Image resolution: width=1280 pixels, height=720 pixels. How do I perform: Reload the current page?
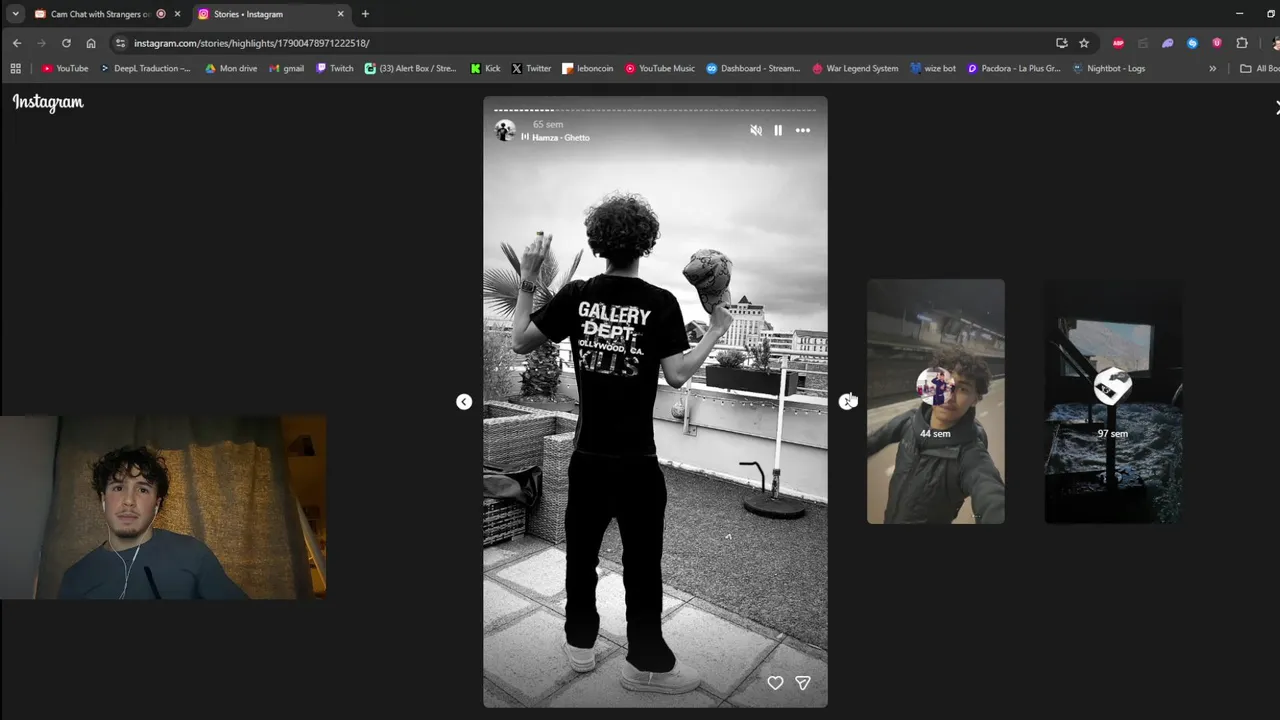[66, 43]
